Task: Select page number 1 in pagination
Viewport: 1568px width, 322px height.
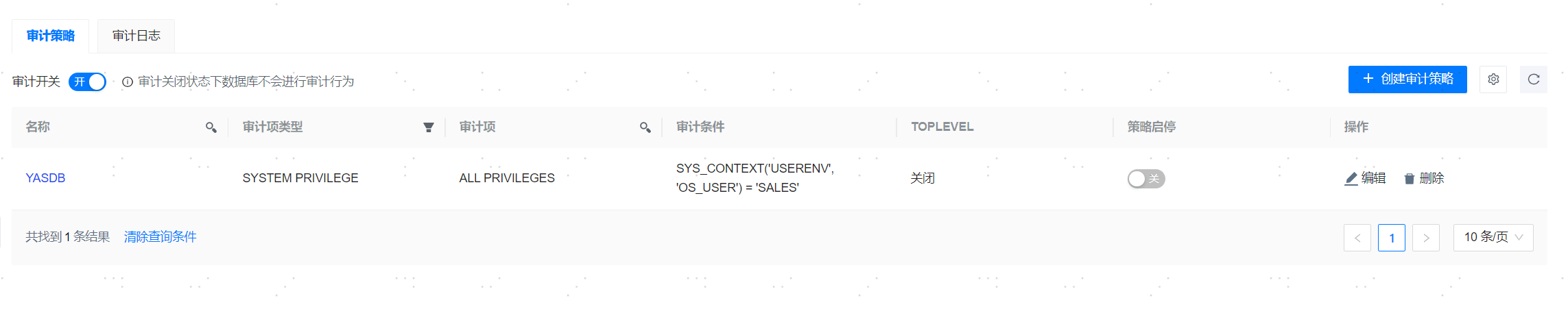Action: [1392, 238]
